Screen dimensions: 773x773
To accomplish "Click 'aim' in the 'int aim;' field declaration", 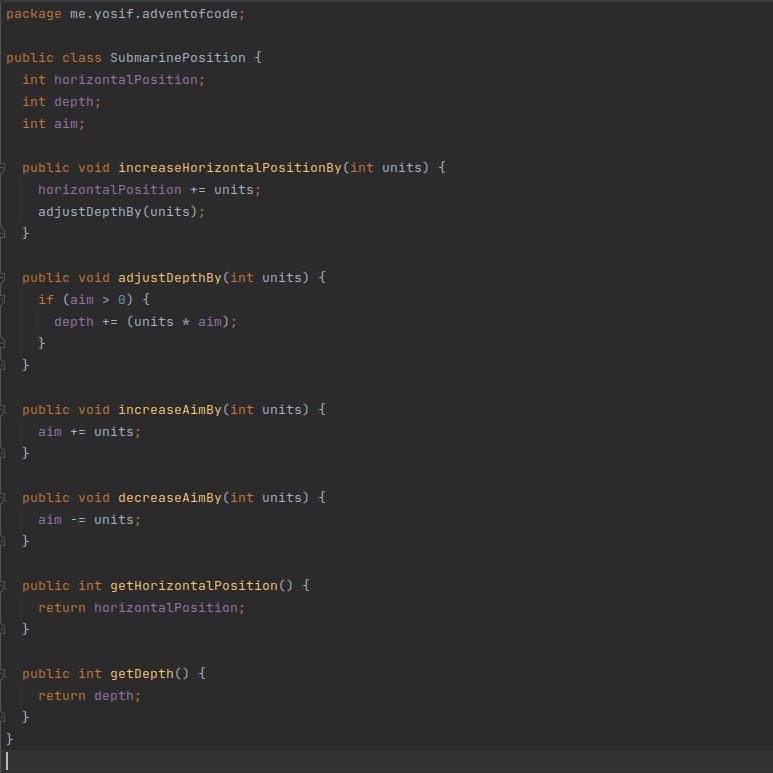I will (x=66, y=124).
